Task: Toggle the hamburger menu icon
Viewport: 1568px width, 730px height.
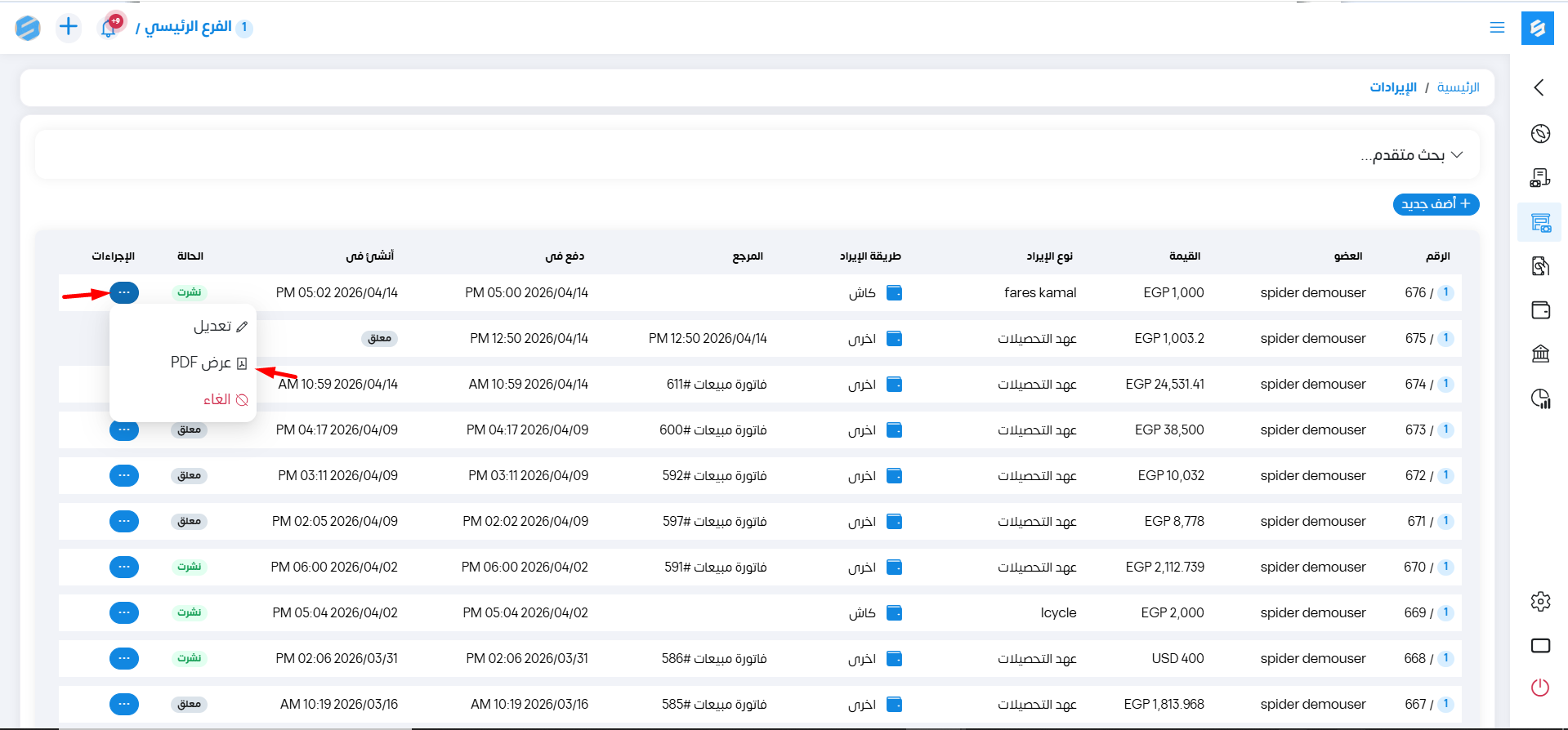Action: click(1497, 28)
